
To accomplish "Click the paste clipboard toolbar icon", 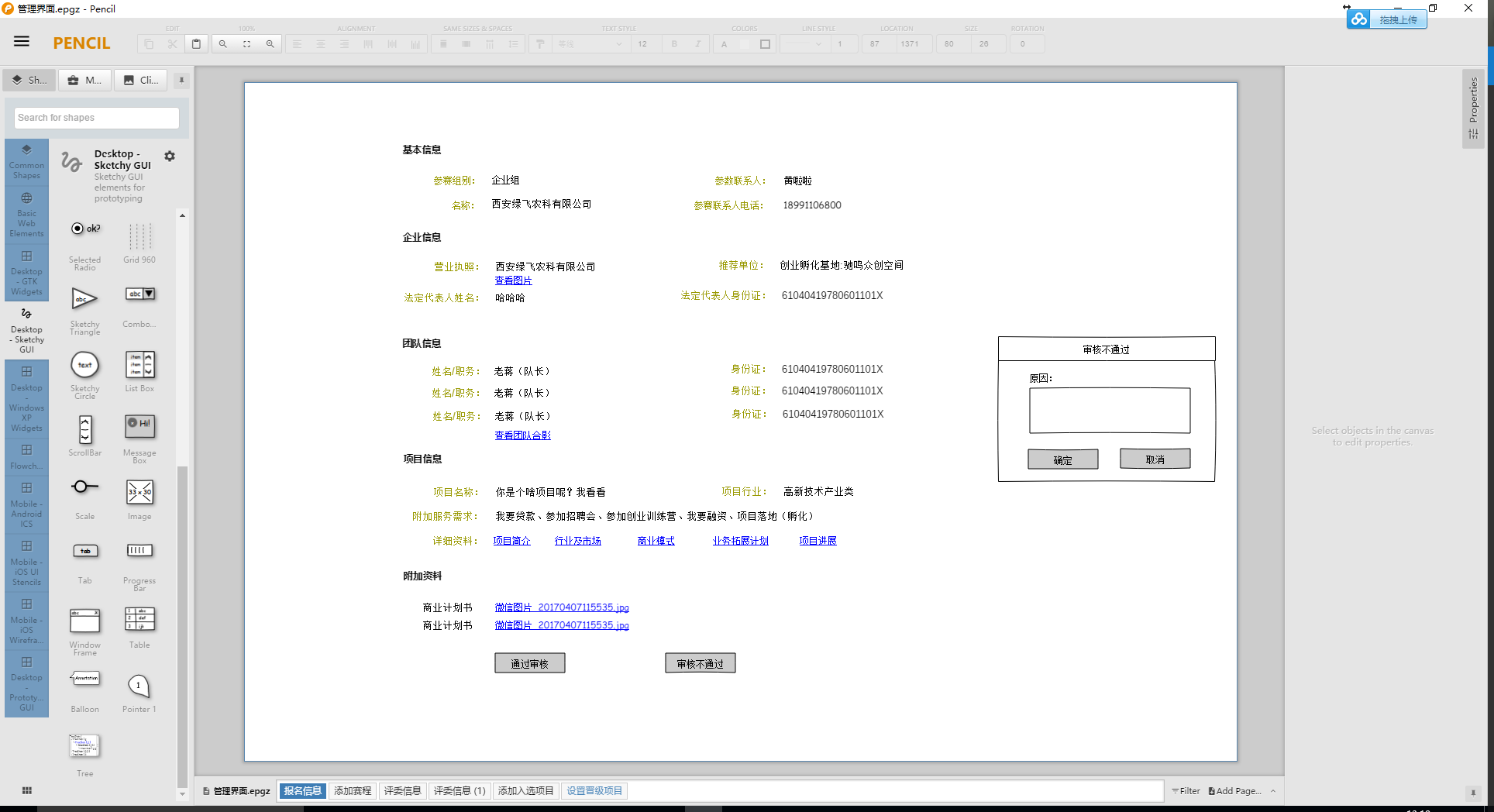I will (x=196, y=44).
